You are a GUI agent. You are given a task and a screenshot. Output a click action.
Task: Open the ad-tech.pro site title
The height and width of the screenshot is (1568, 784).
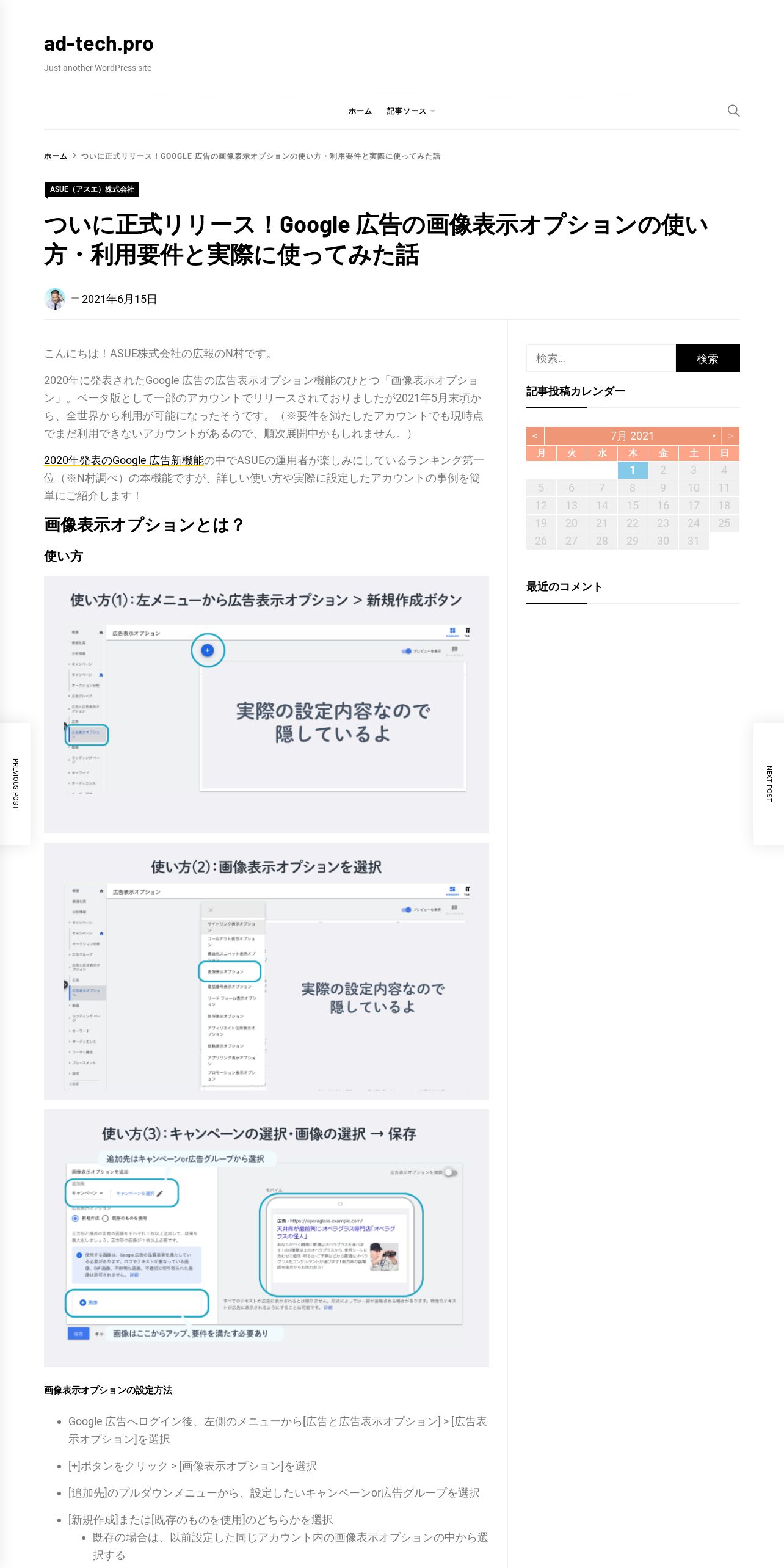tap(98, 44)
